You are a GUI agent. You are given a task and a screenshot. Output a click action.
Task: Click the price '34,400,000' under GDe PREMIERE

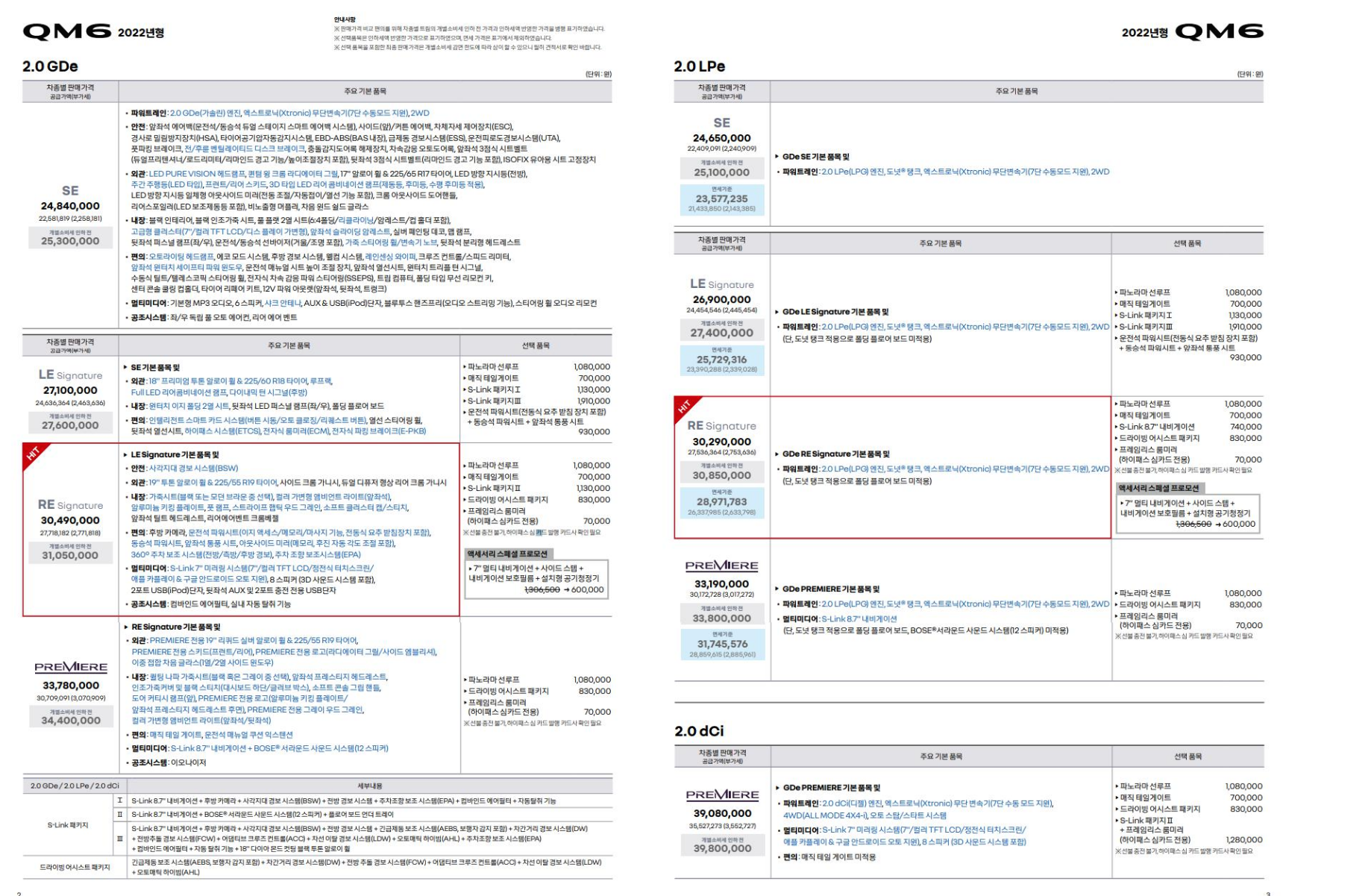click(x=71, y=721)
